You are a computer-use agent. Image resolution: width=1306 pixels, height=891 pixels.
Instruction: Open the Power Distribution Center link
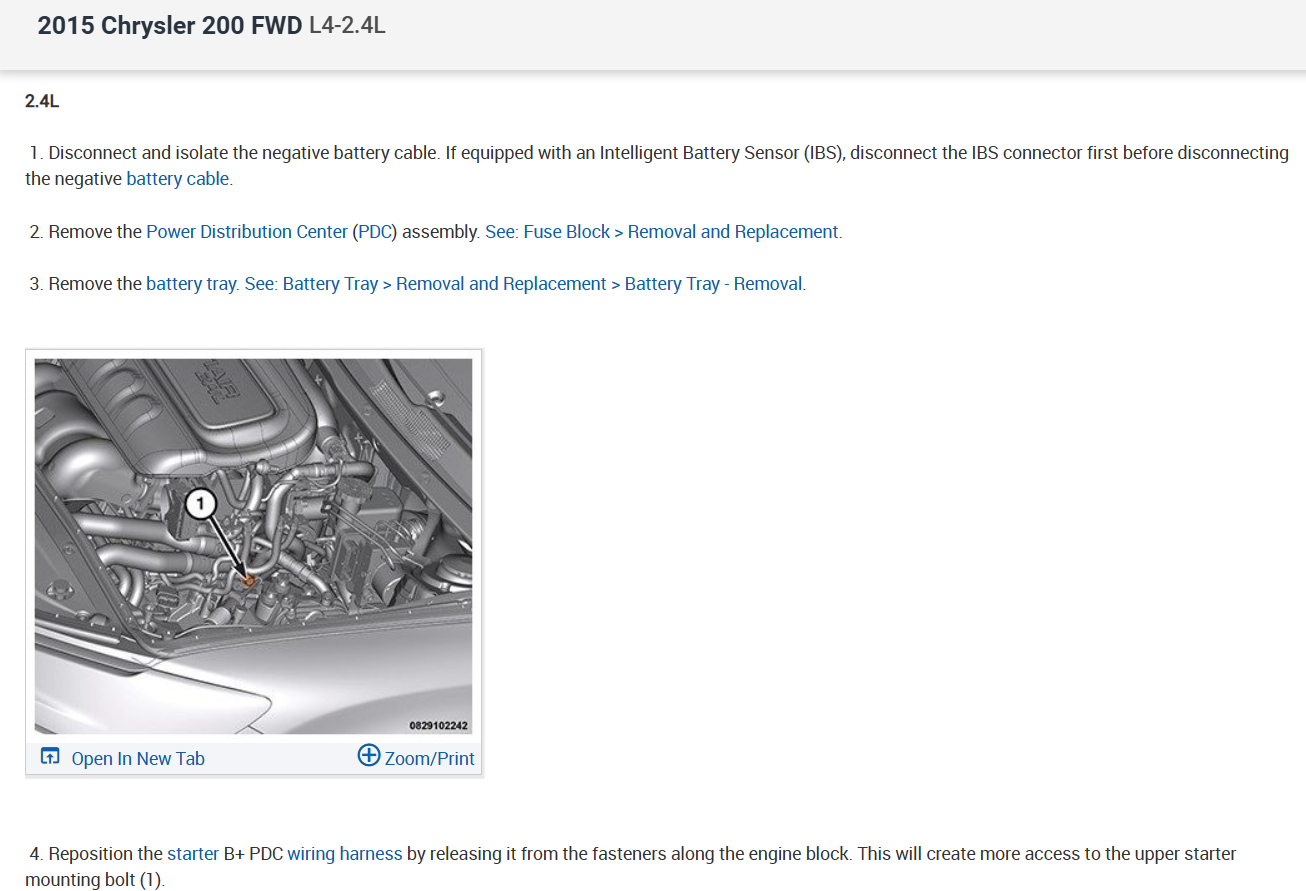pyautogui.click(x=247, y=231)
